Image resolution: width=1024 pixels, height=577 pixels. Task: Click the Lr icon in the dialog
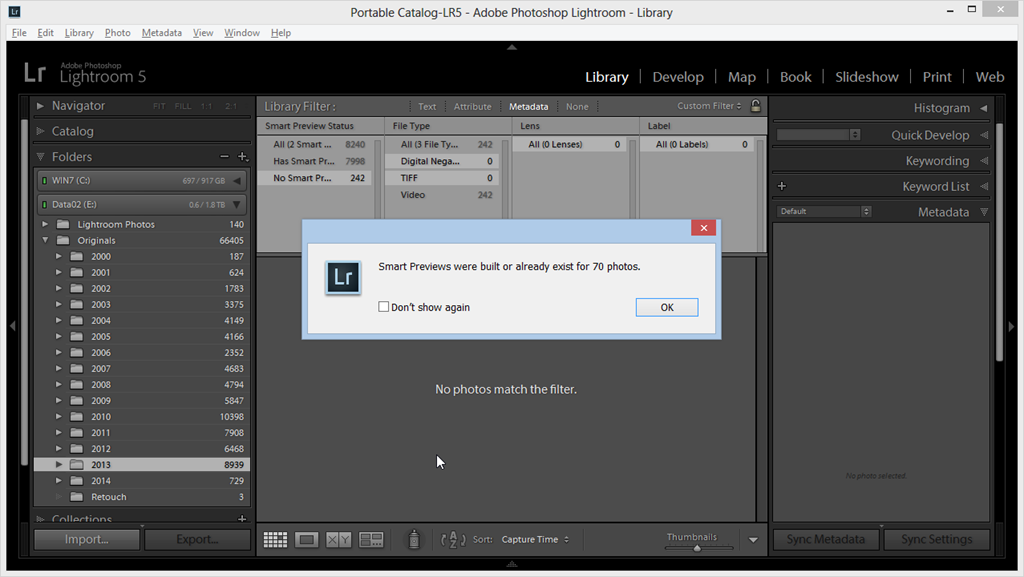coord(343,277)
